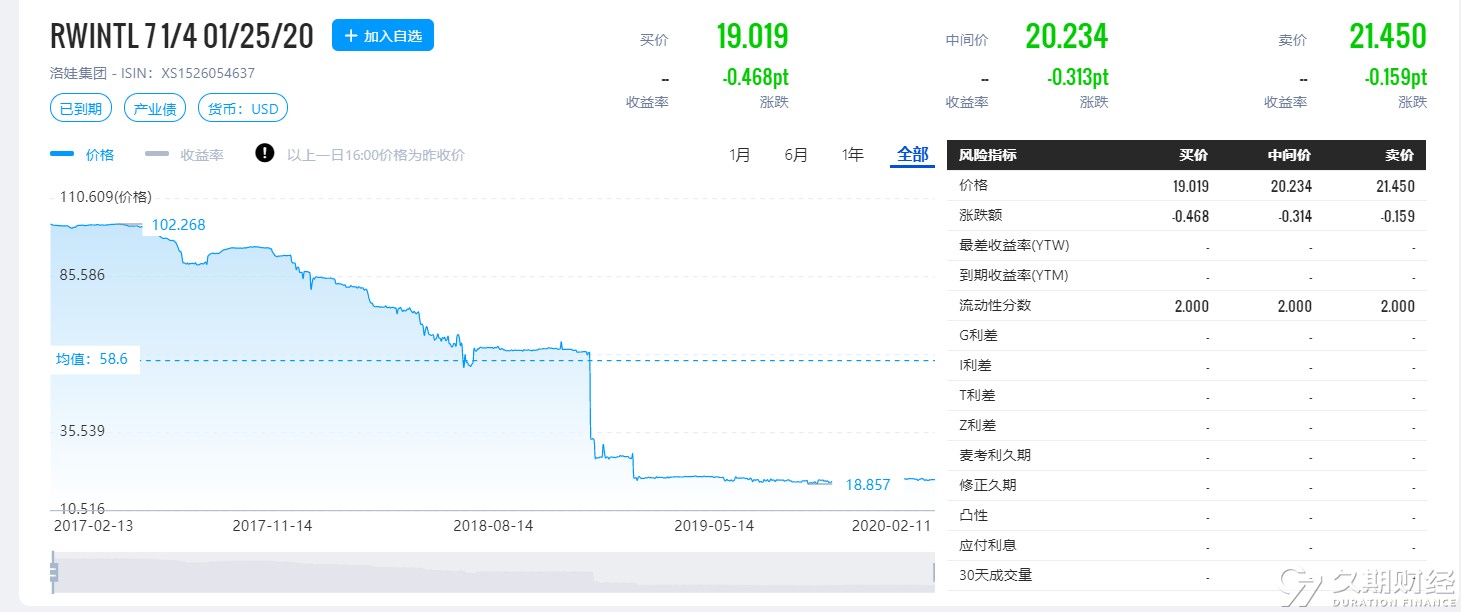Click the -0.468pt change value
The image size is (1461, 612).
[755, 77]
